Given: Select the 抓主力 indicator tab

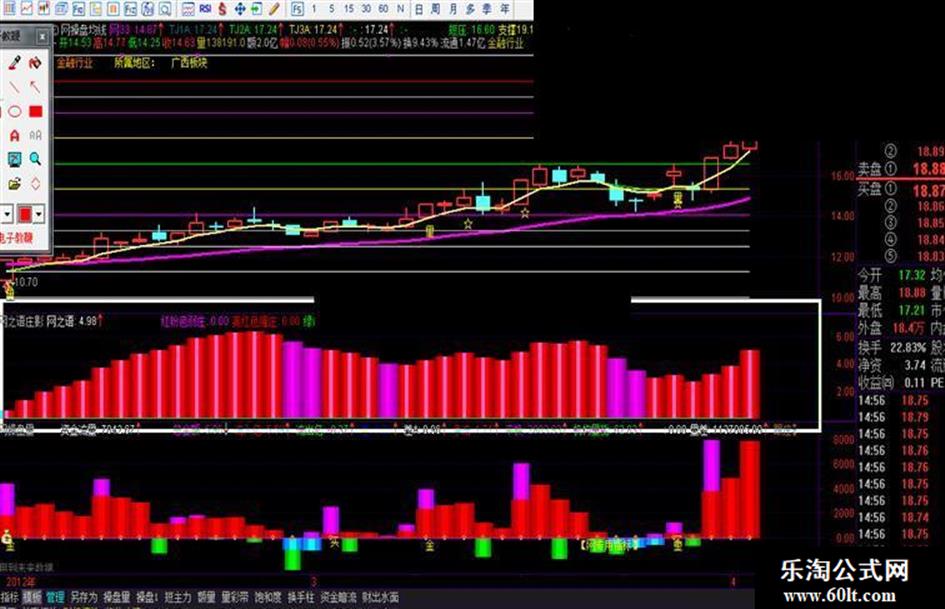Looking at the screenshot, I should 178,597.
